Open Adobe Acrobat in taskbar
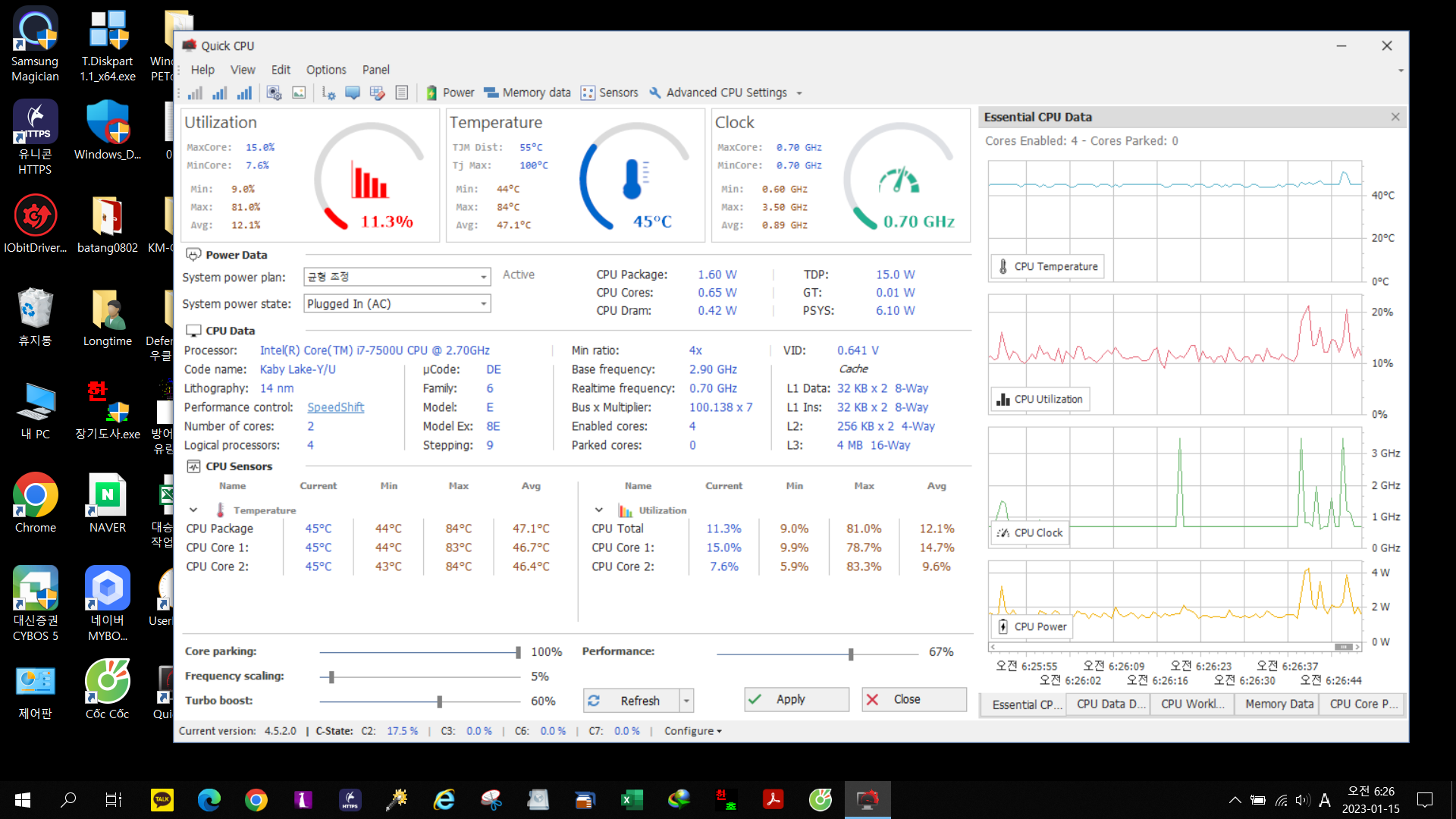 click(x=773, y=800)
